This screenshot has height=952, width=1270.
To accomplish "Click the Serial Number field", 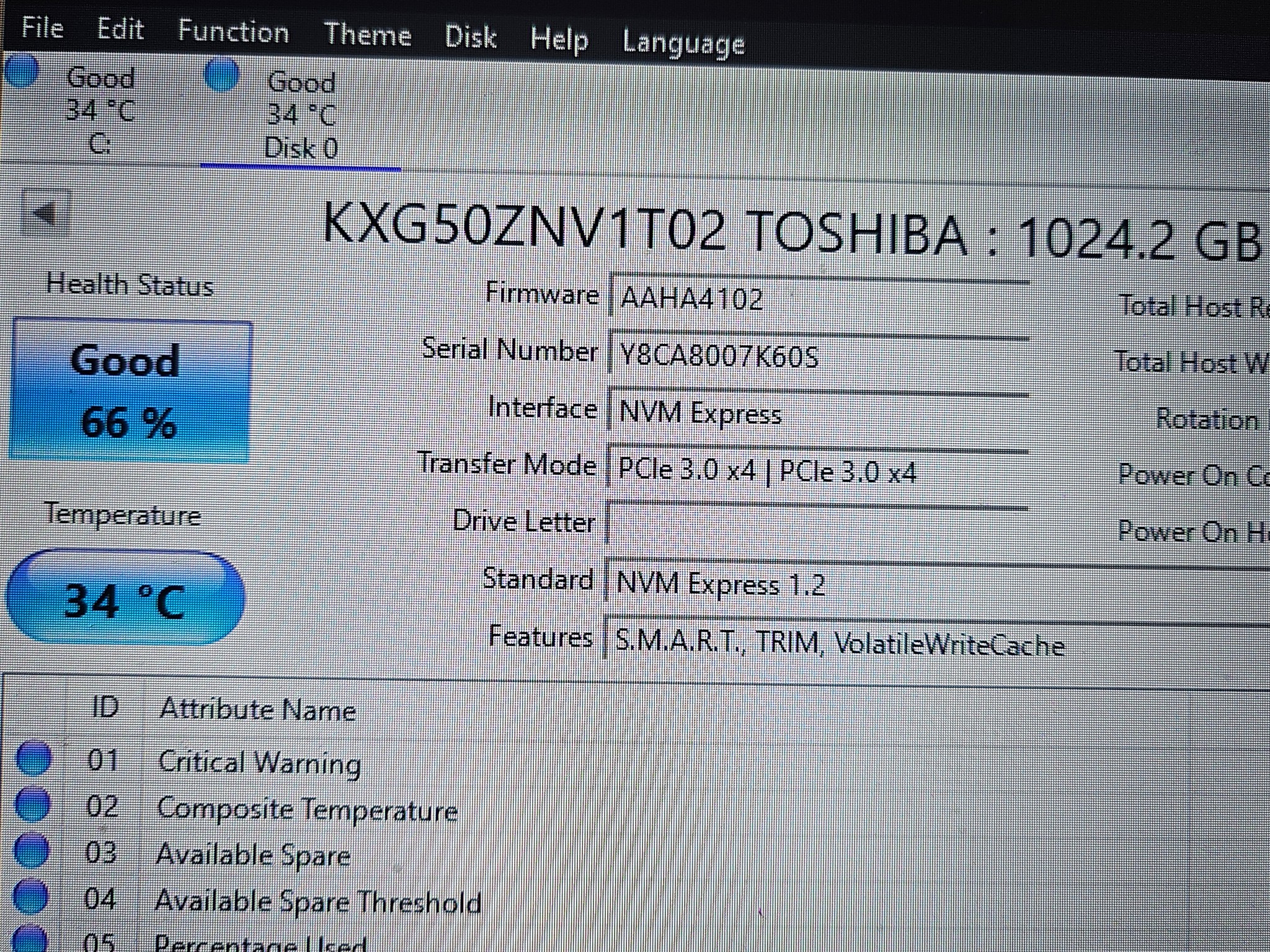I will [x=819, y=355].
